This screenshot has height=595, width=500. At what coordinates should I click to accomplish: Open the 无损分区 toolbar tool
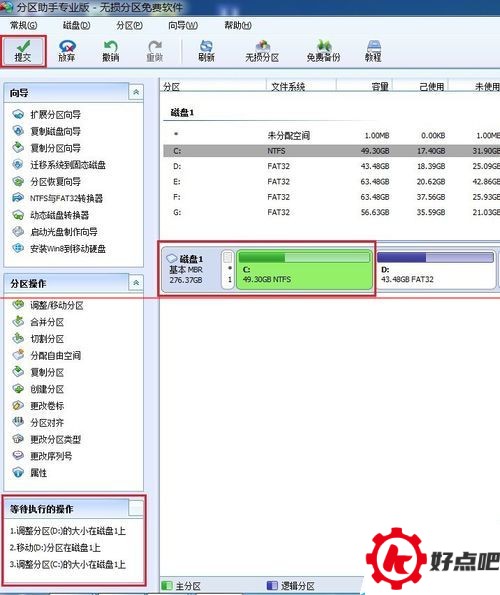click(x=262, y=51)
